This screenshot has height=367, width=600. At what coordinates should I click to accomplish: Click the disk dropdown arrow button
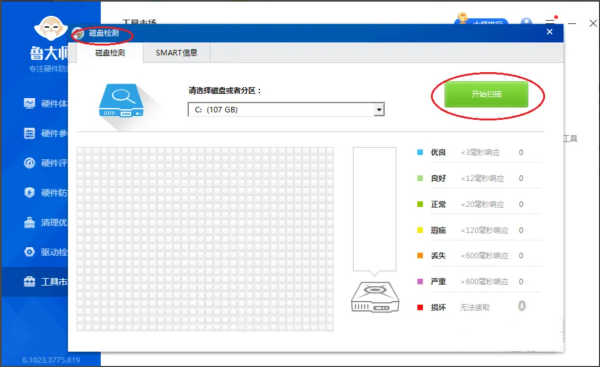[x=379, y=110]
